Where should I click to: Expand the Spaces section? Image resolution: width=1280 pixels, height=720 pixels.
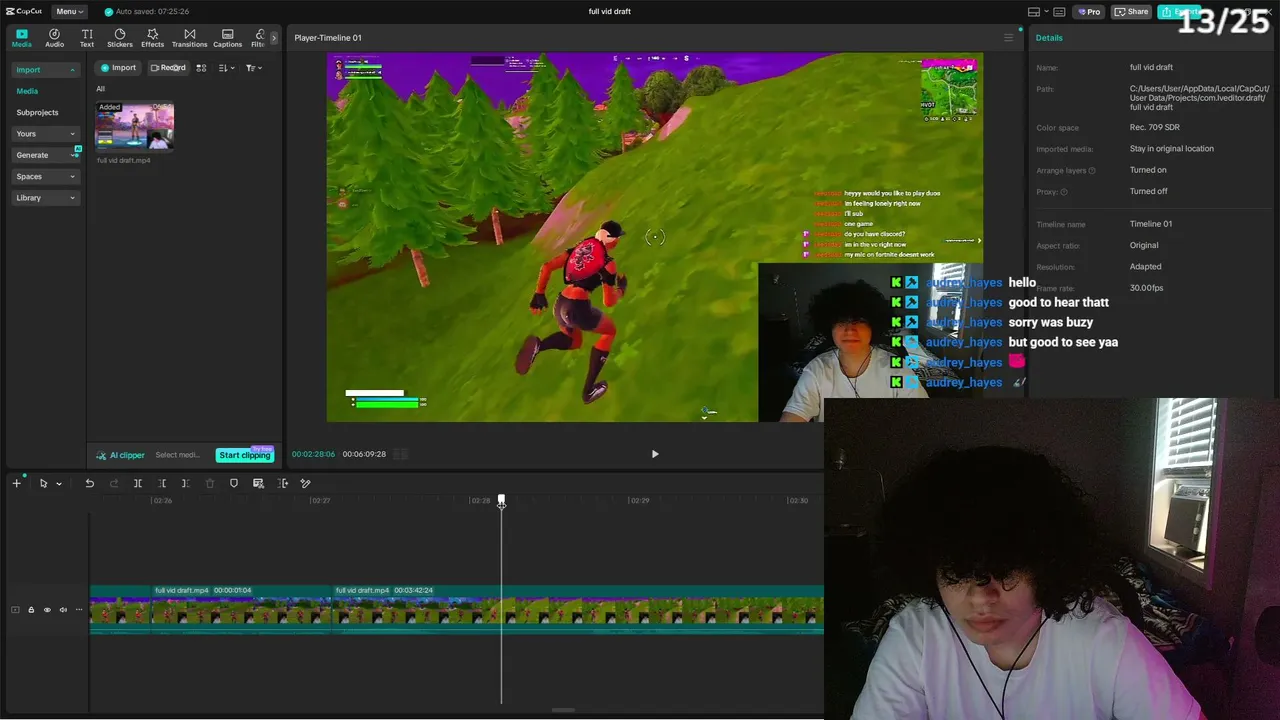point(45,177)
